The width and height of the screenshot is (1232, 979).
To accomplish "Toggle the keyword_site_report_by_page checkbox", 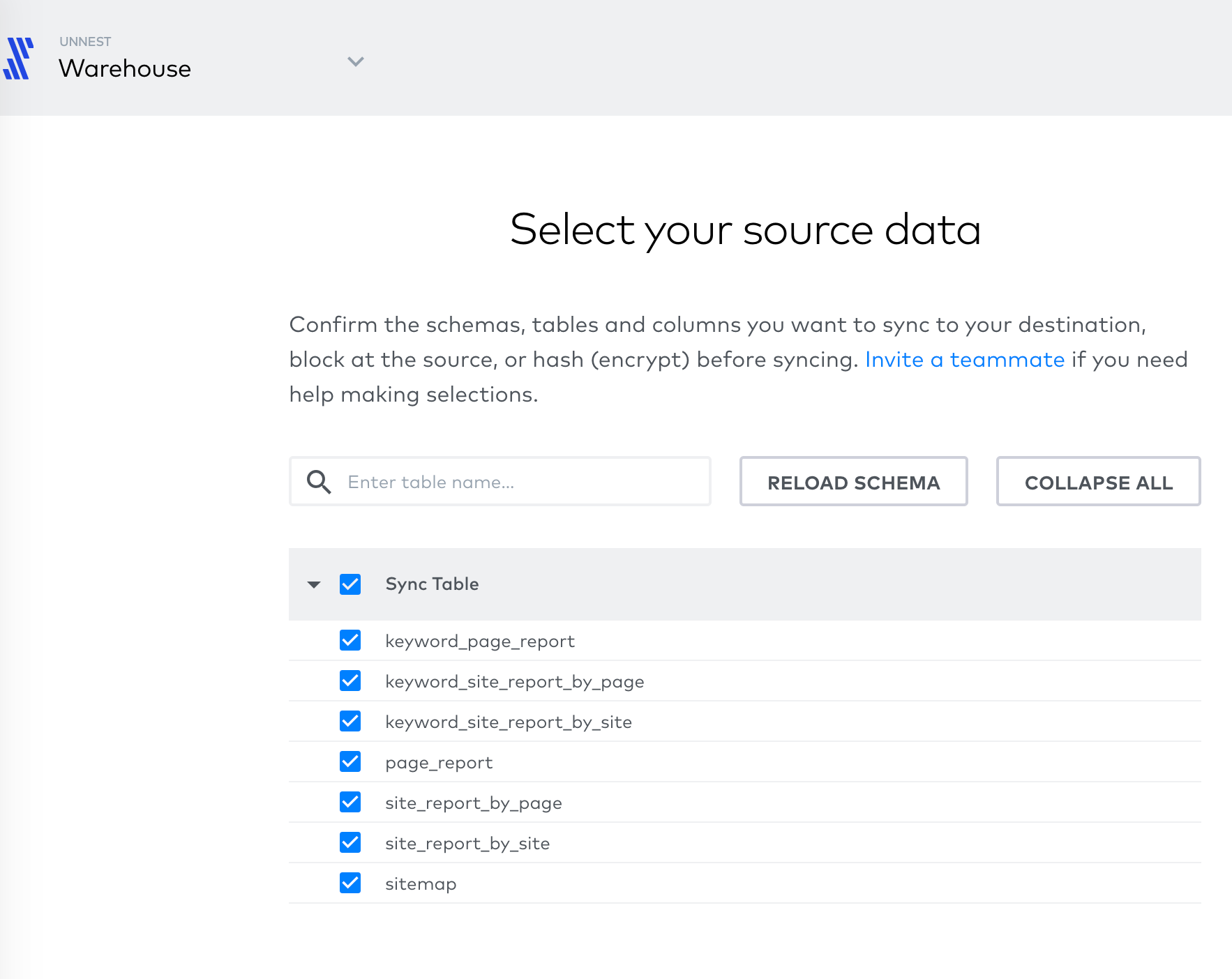I will (x=350, y=681).
